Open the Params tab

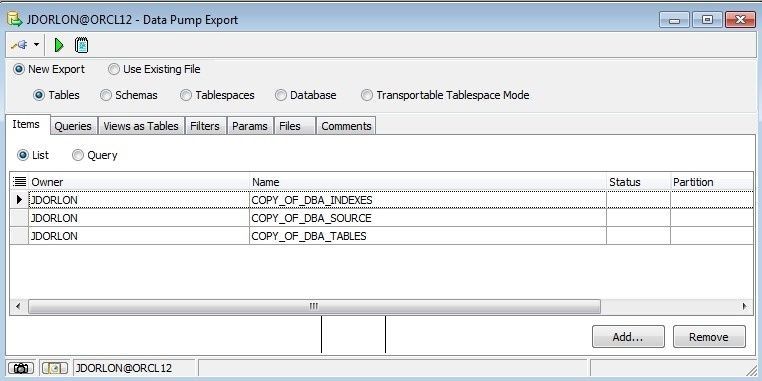click(x=250, y=126)
